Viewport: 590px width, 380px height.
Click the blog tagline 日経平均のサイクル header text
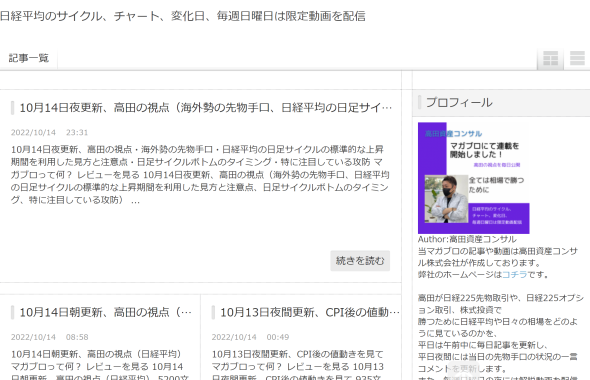click(182, 16)
